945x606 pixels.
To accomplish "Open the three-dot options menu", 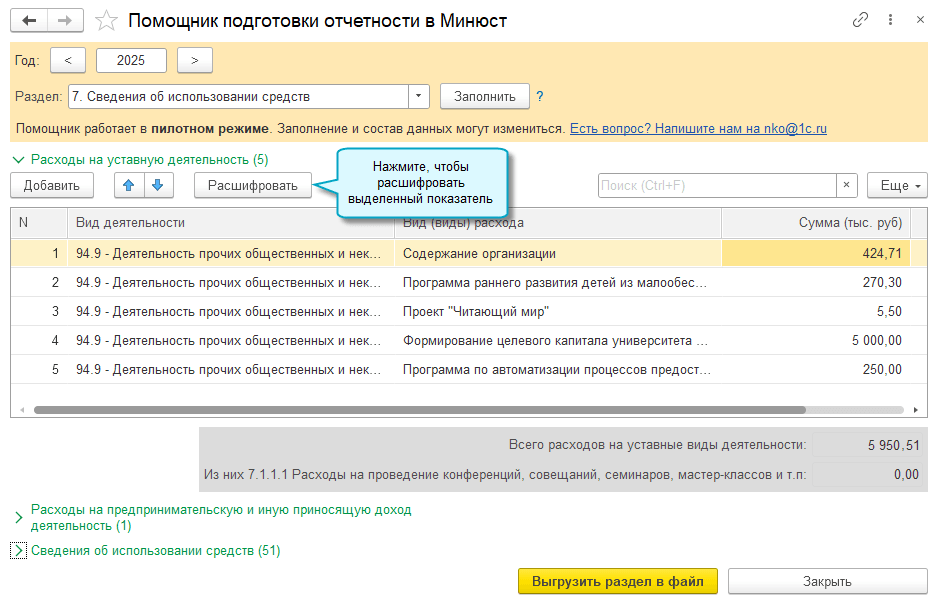I will [x=890, y=20].
